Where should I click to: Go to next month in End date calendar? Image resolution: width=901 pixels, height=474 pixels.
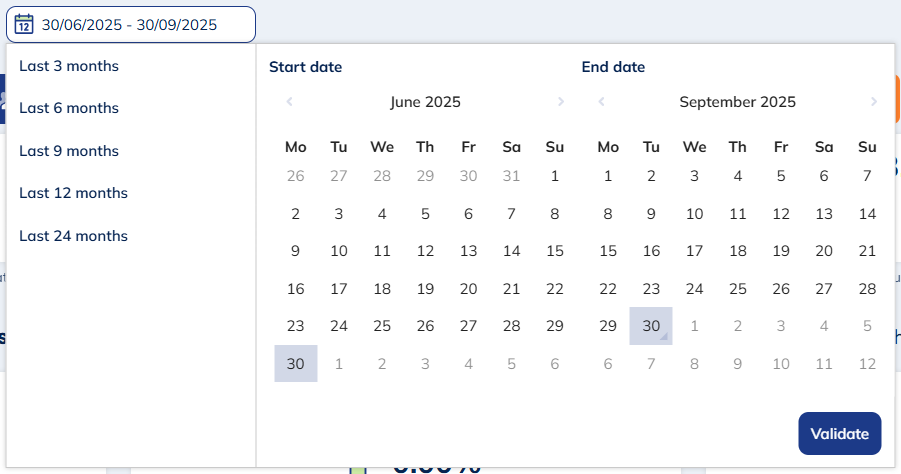tap(873, 102)
